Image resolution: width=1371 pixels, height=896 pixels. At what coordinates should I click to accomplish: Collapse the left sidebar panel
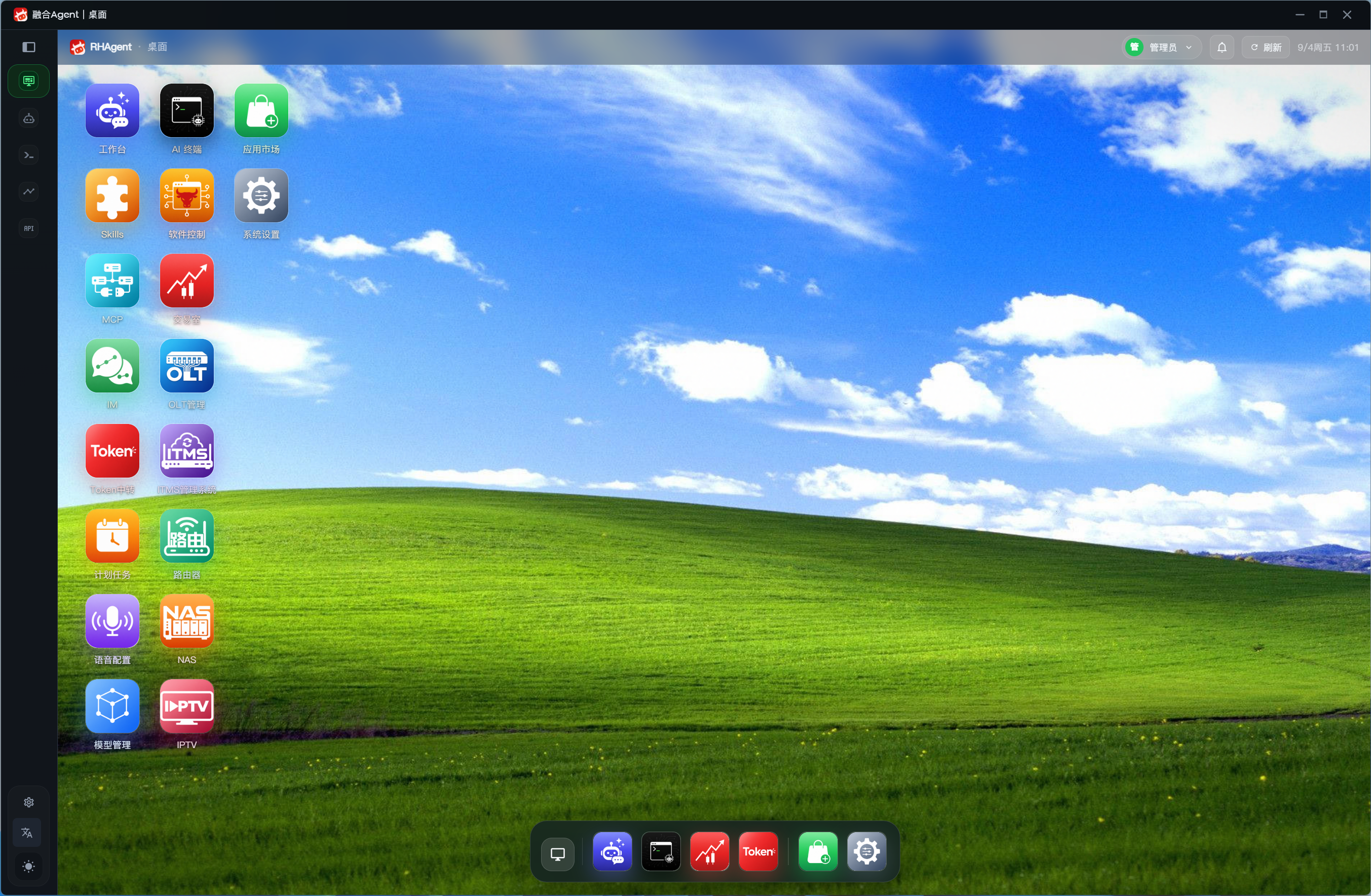[x=29, y=47]
